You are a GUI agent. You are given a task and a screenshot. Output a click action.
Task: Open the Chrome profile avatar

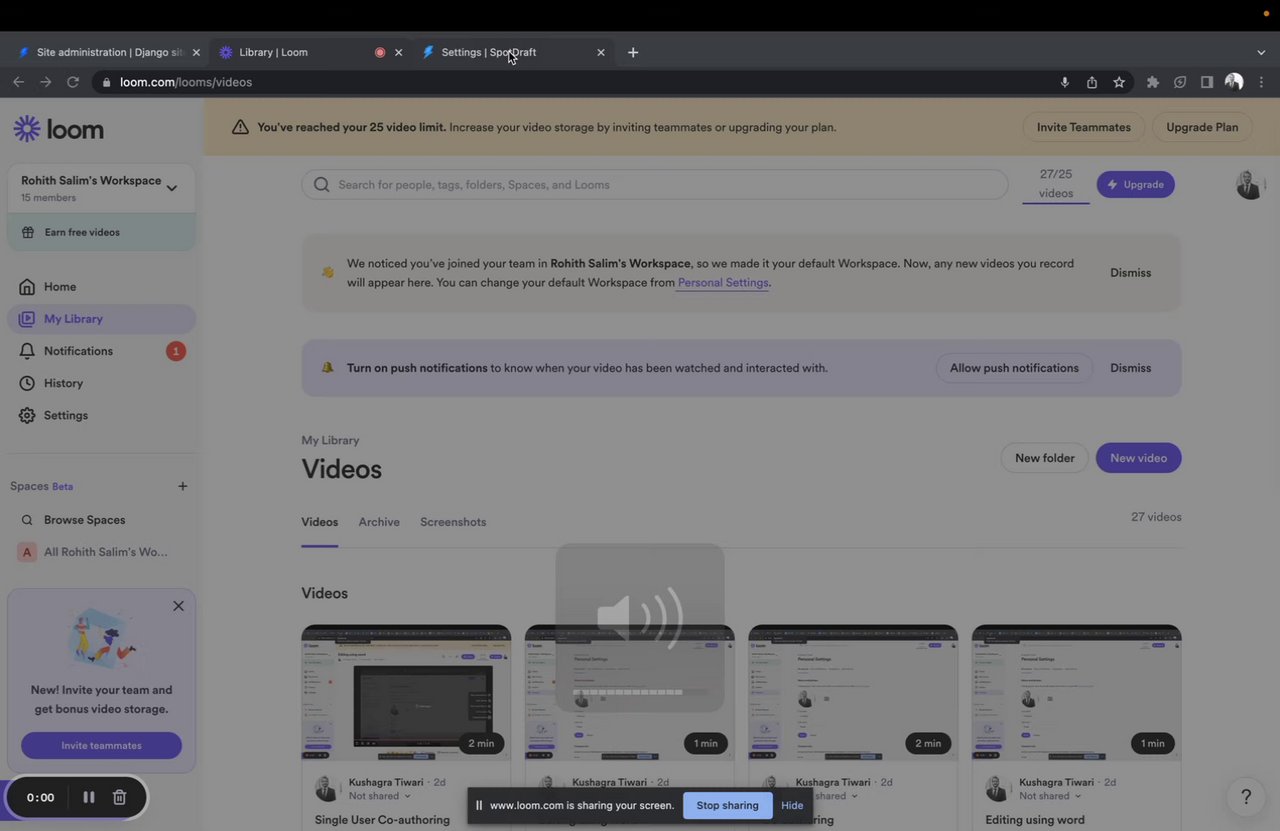tap(1234, 82)
